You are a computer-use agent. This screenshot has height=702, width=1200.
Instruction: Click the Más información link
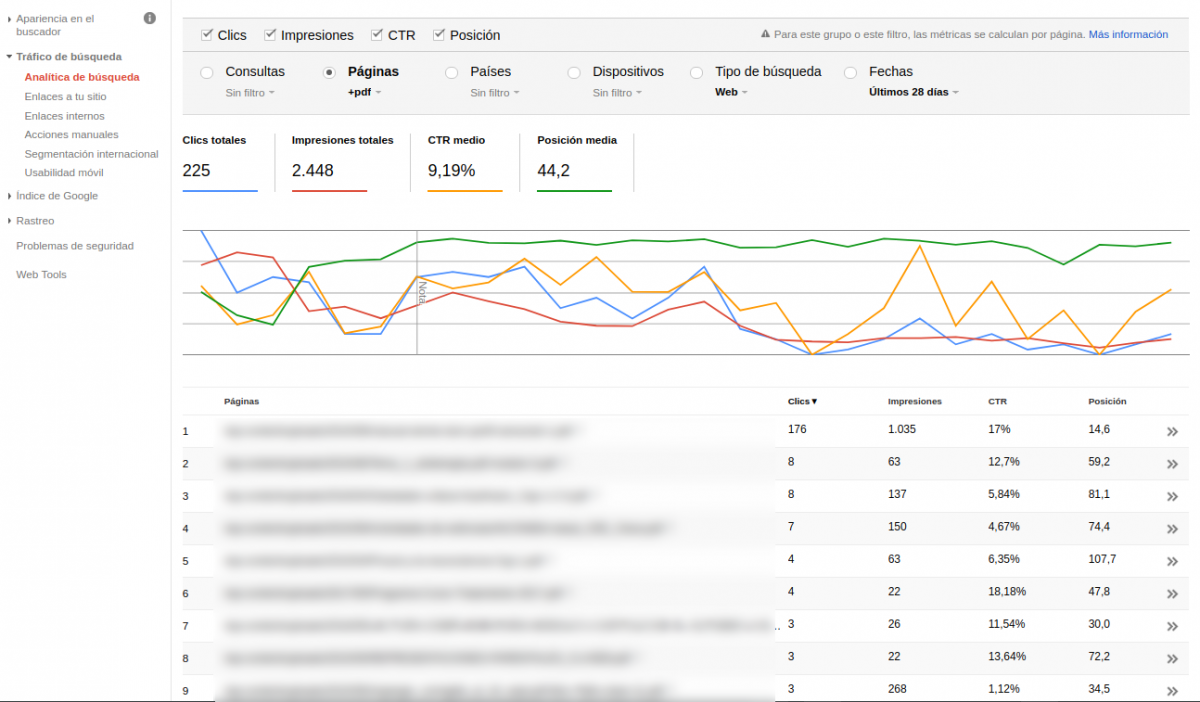click(1128, 34)
